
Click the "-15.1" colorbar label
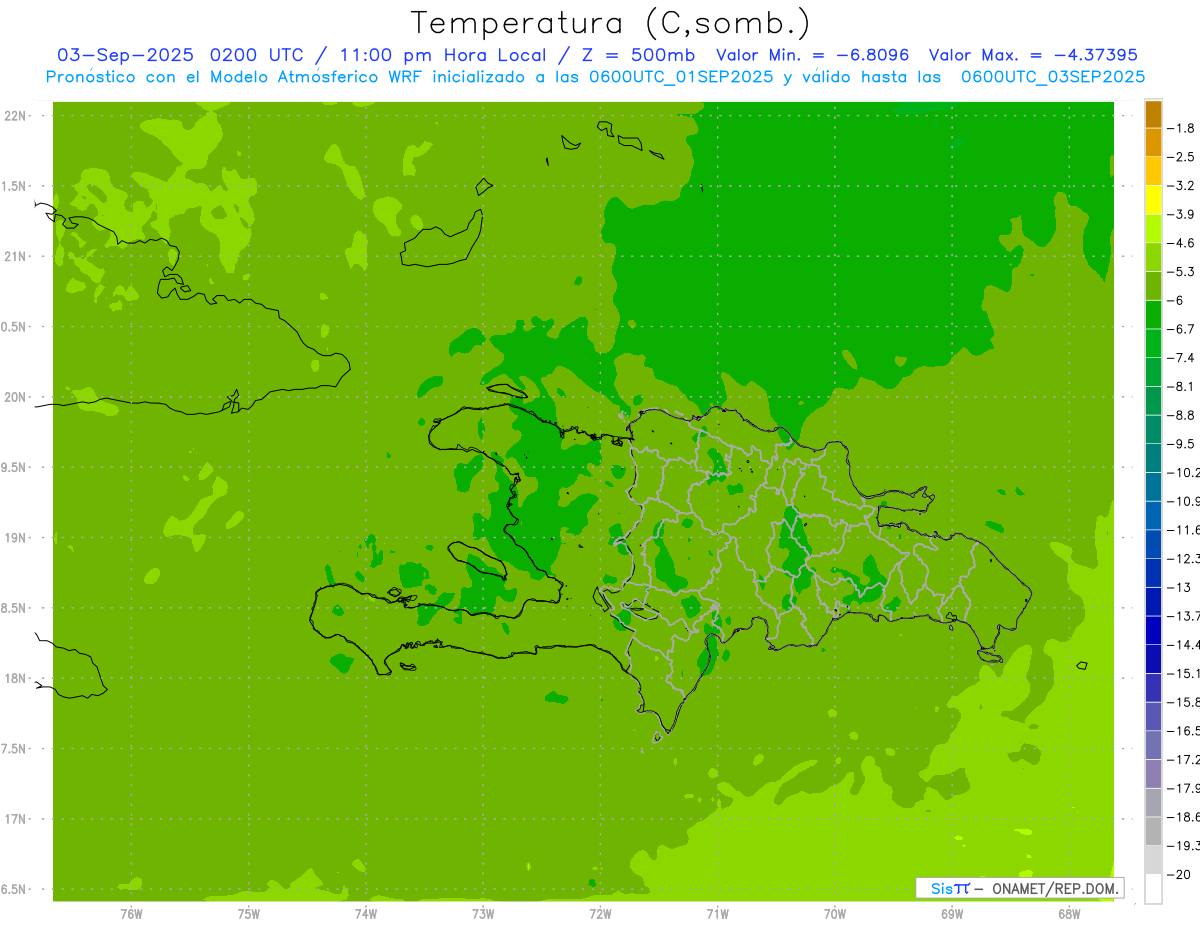tap(1184, 673)
